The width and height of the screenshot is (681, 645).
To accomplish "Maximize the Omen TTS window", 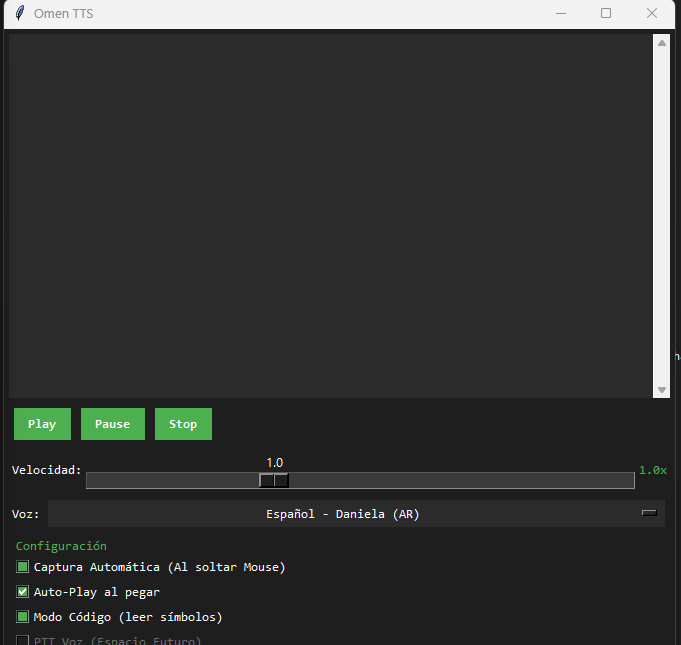I will pyautogui.click(x=606, y=13).
